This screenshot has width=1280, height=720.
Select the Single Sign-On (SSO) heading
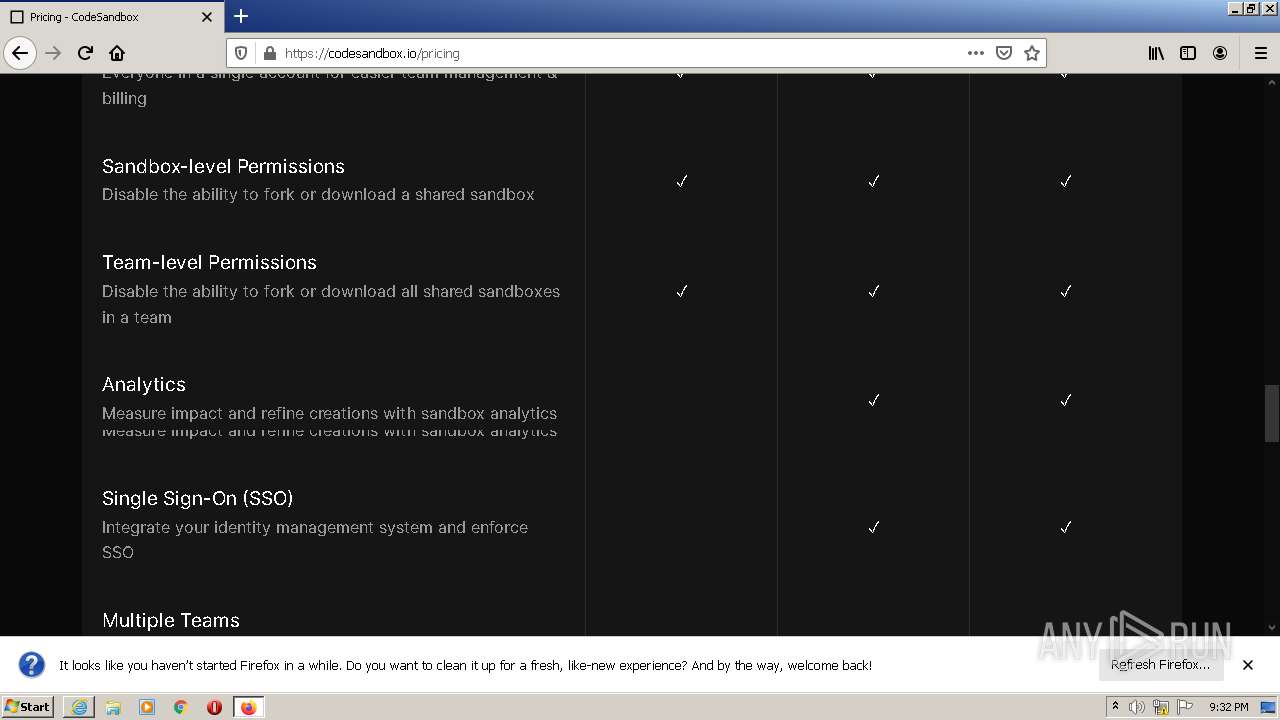[x=197, y=498]
